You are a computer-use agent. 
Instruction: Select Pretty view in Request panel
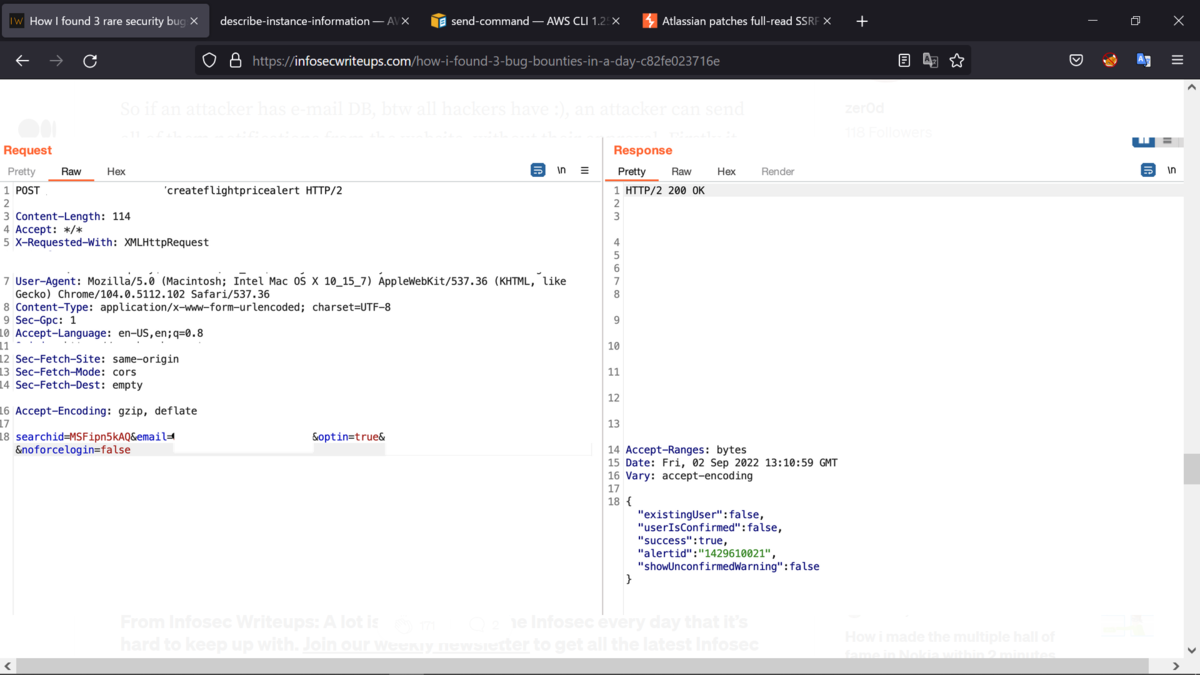click(22, 171)
